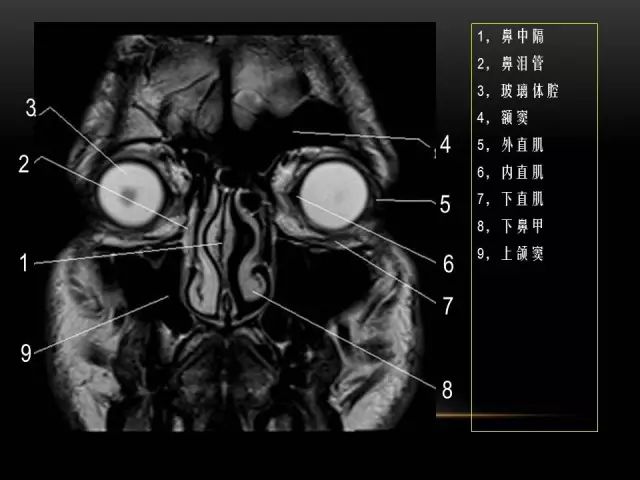Click the number 9 label on the MRI
Image resolution: width=640 pixels, height=480 pixels.
(26, 353)
